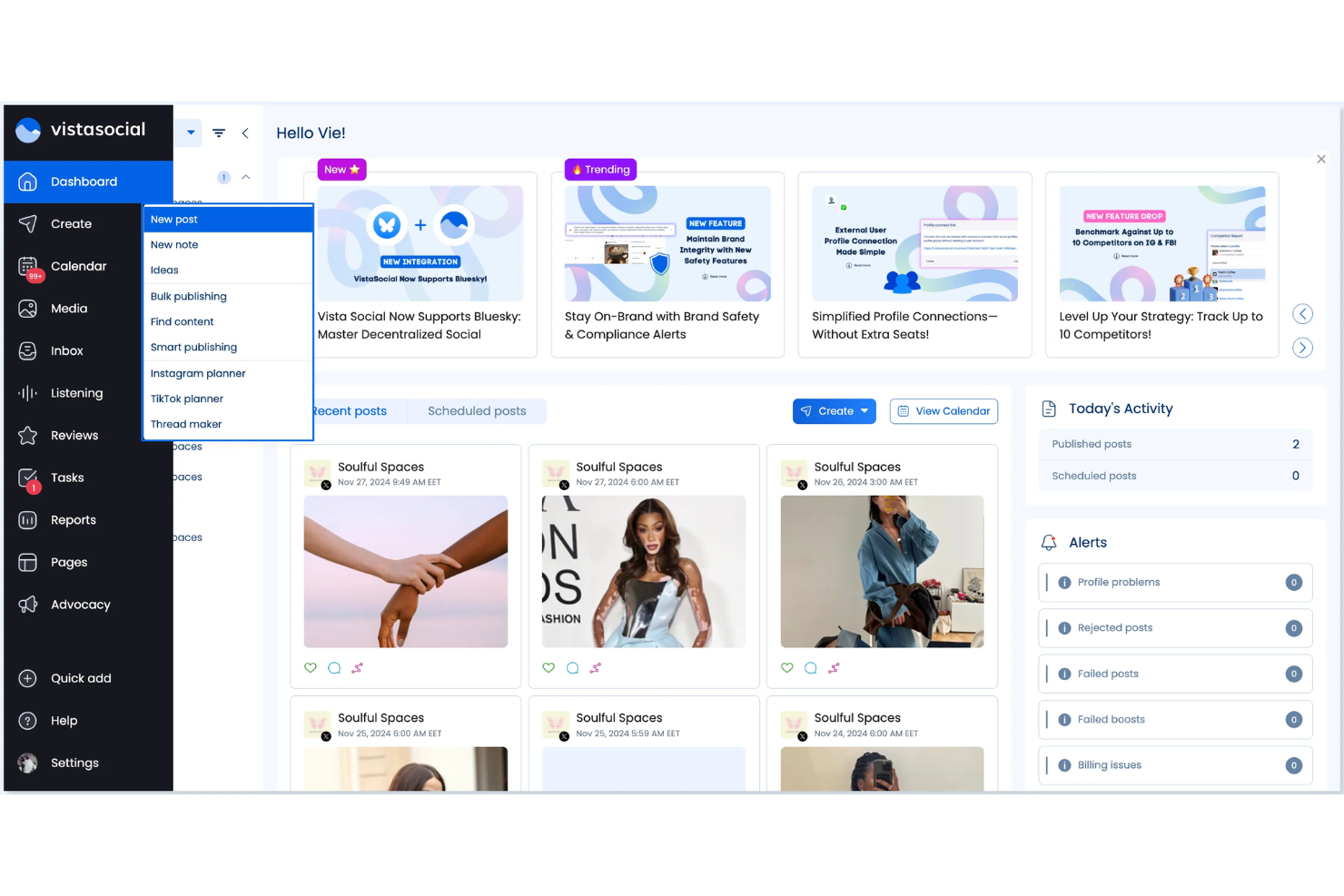1344x896 pixels.
Task: Open Settings at the bottom of the sidebar
Action: (74, 763)
